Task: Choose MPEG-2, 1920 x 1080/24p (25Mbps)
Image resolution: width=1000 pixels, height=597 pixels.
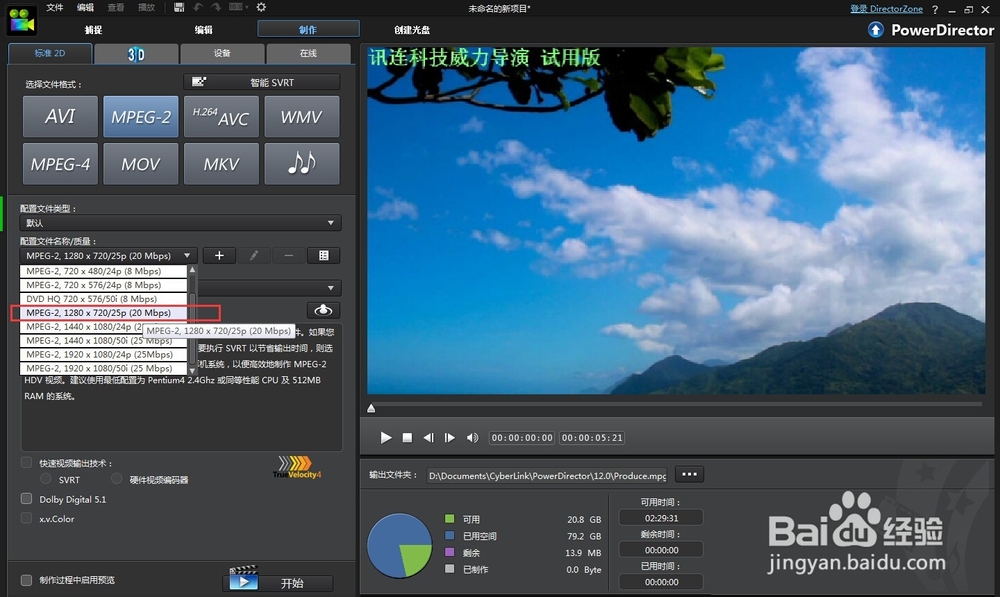Action: (103, 355)
